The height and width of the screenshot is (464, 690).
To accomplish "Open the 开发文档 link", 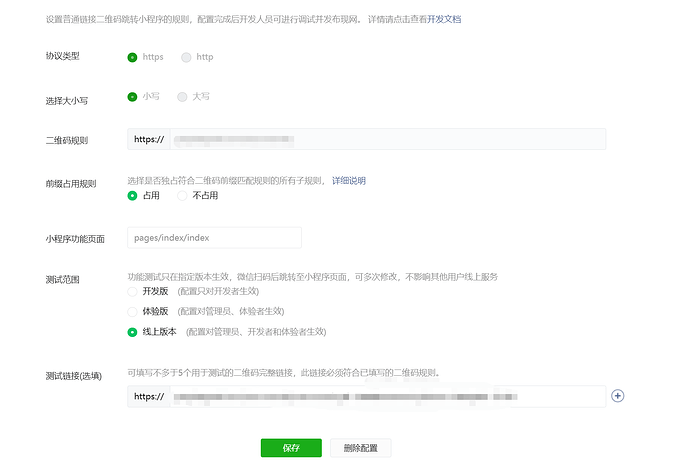I will pyautogui.click(x=444, y=19).
